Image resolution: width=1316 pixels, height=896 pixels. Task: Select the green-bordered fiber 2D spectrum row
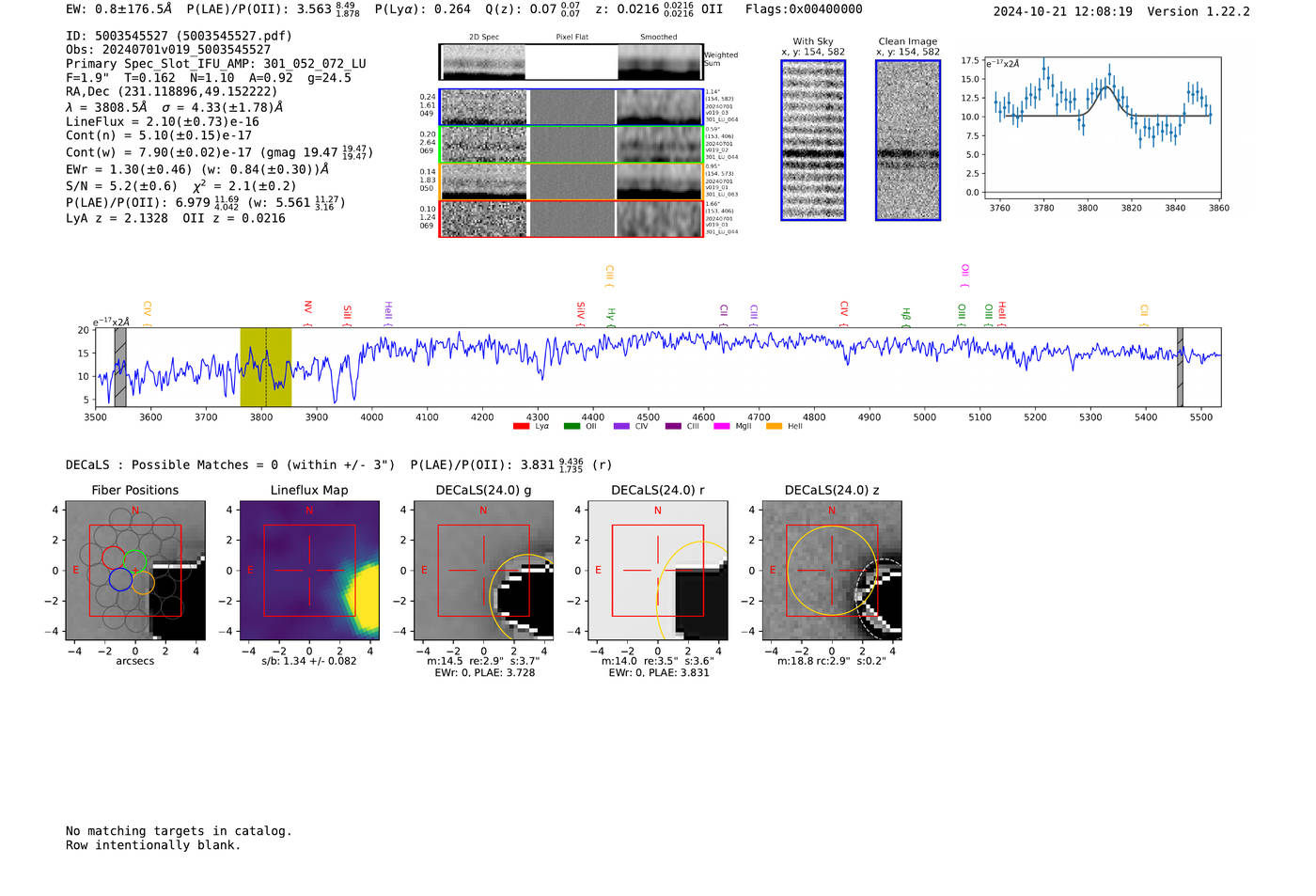571,144
